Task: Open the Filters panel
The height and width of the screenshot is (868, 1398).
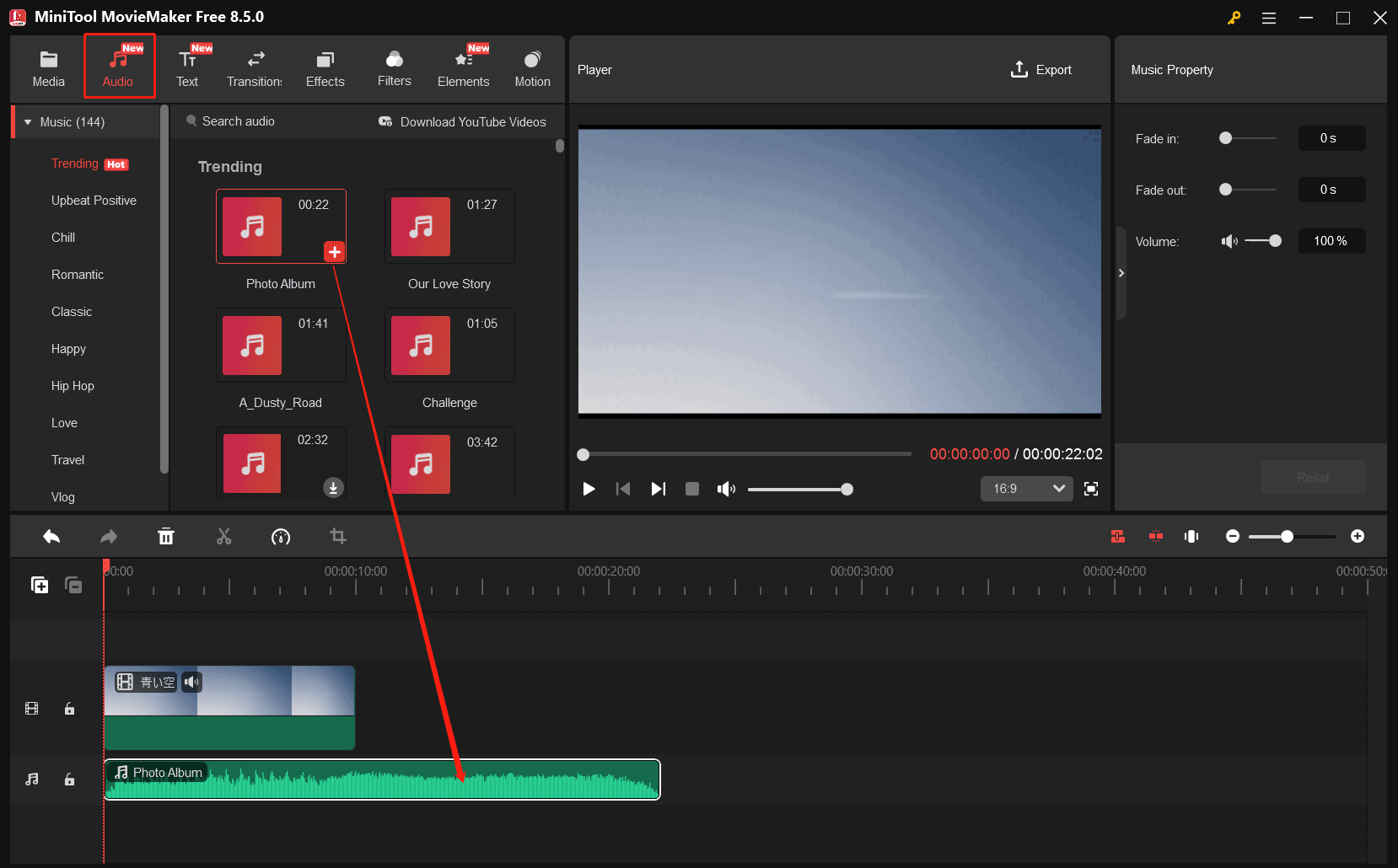Action: tap(394, 67)
